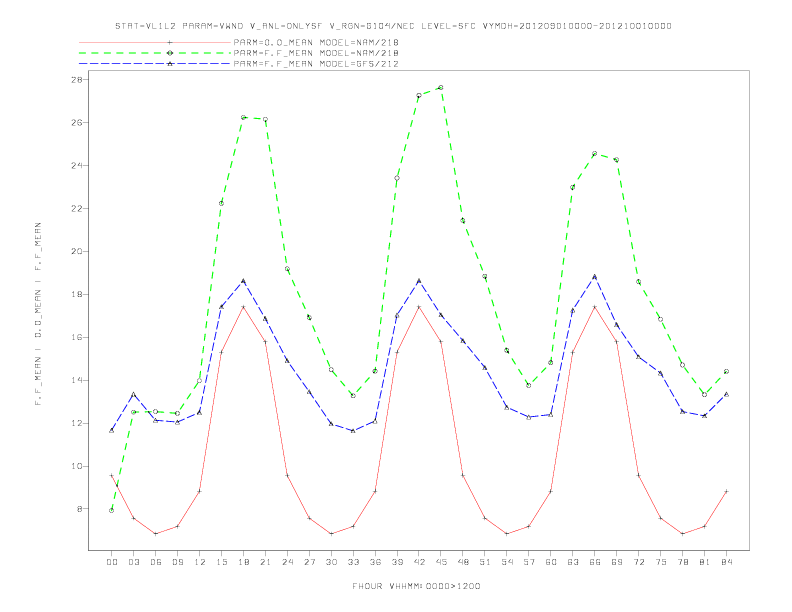Click x-axis forecast hour label 42
Screen dimensions: 792x612
point(419,562)
